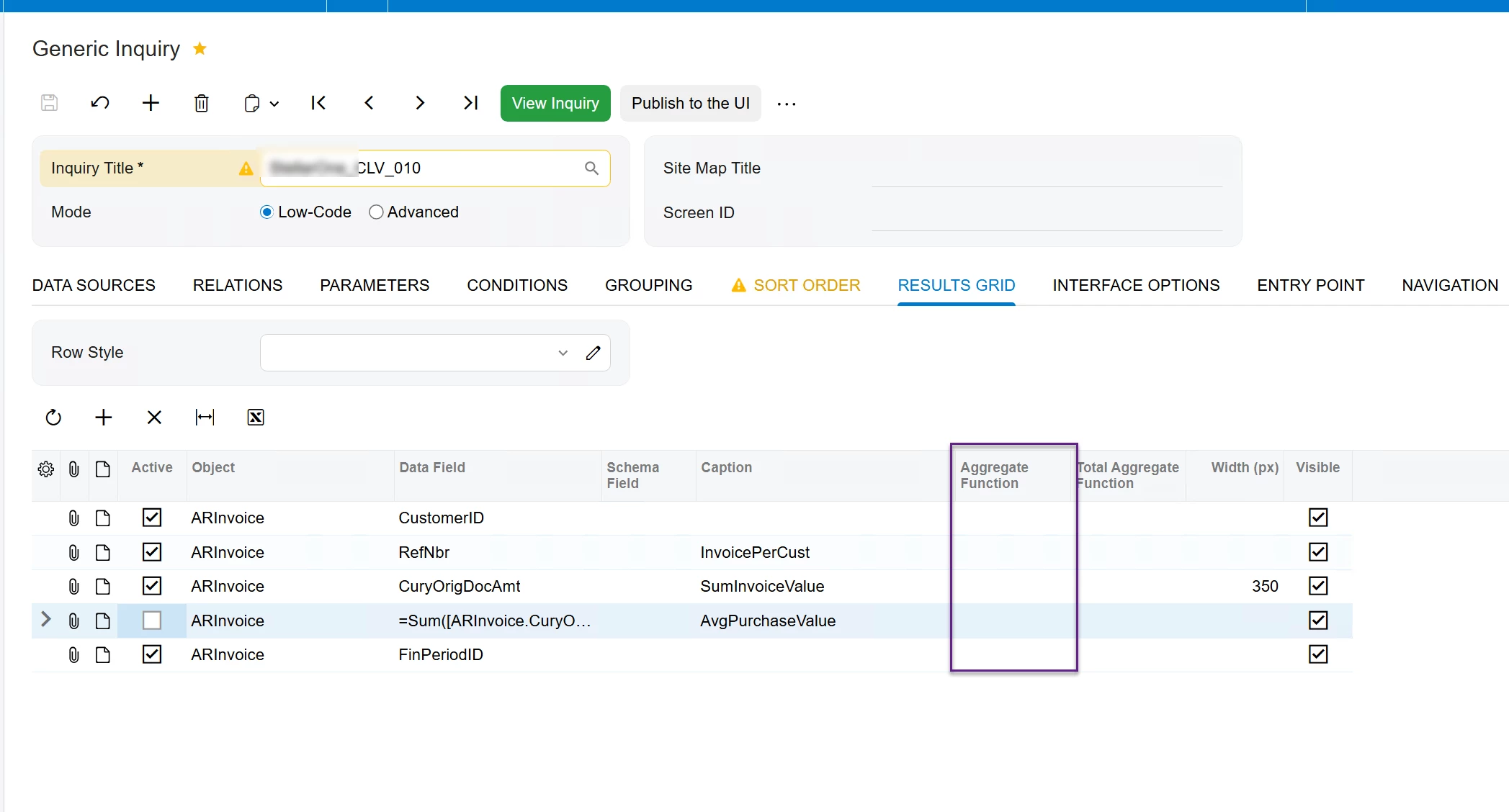
Task: Click Publish to the UI button
Action: [690, 103]
